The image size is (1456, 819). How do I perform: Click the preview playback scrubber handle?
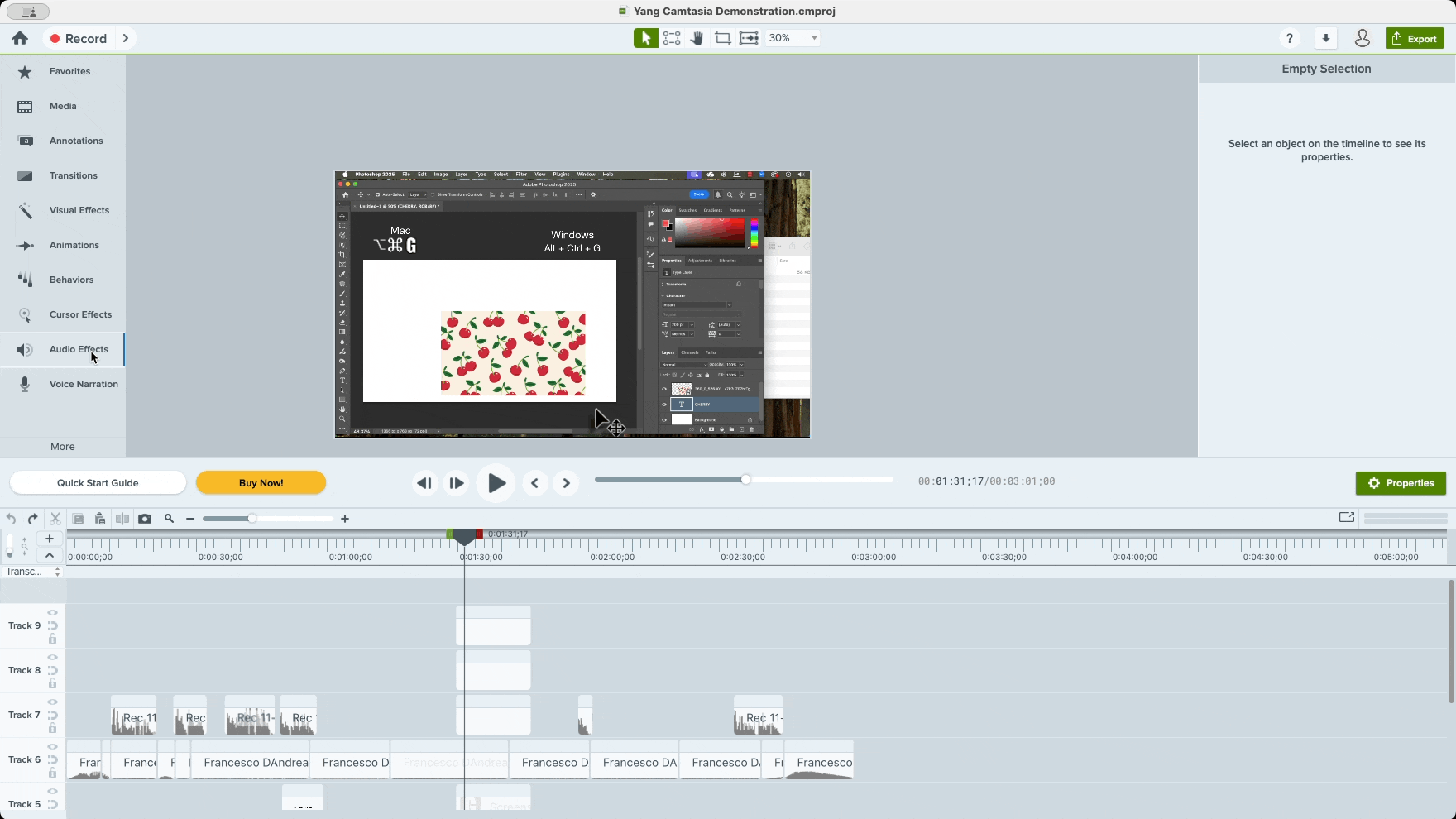click(745, 480)
